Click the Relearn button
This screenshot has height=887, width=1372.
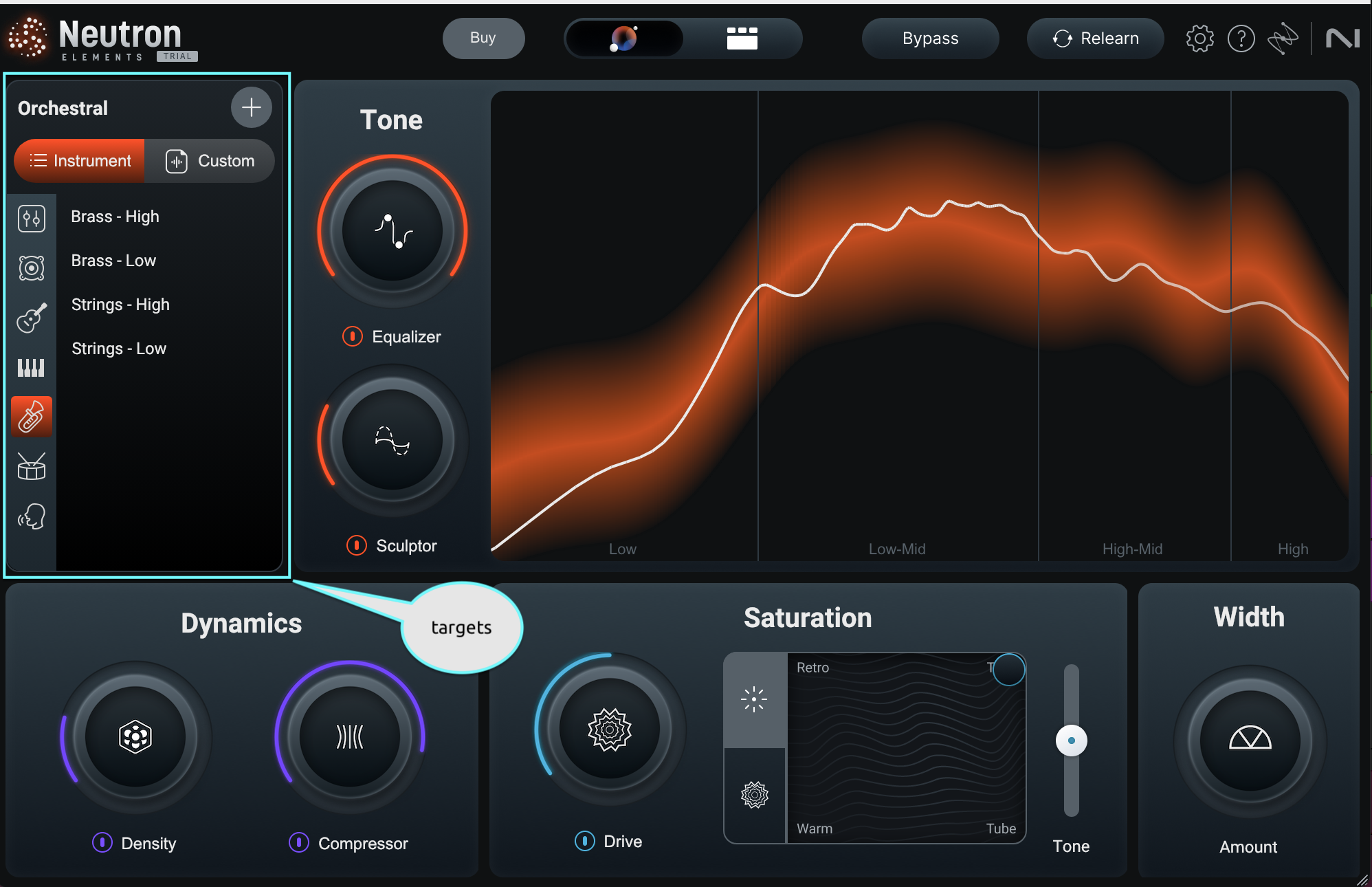pyautogui.click(x=1095, y=39)
